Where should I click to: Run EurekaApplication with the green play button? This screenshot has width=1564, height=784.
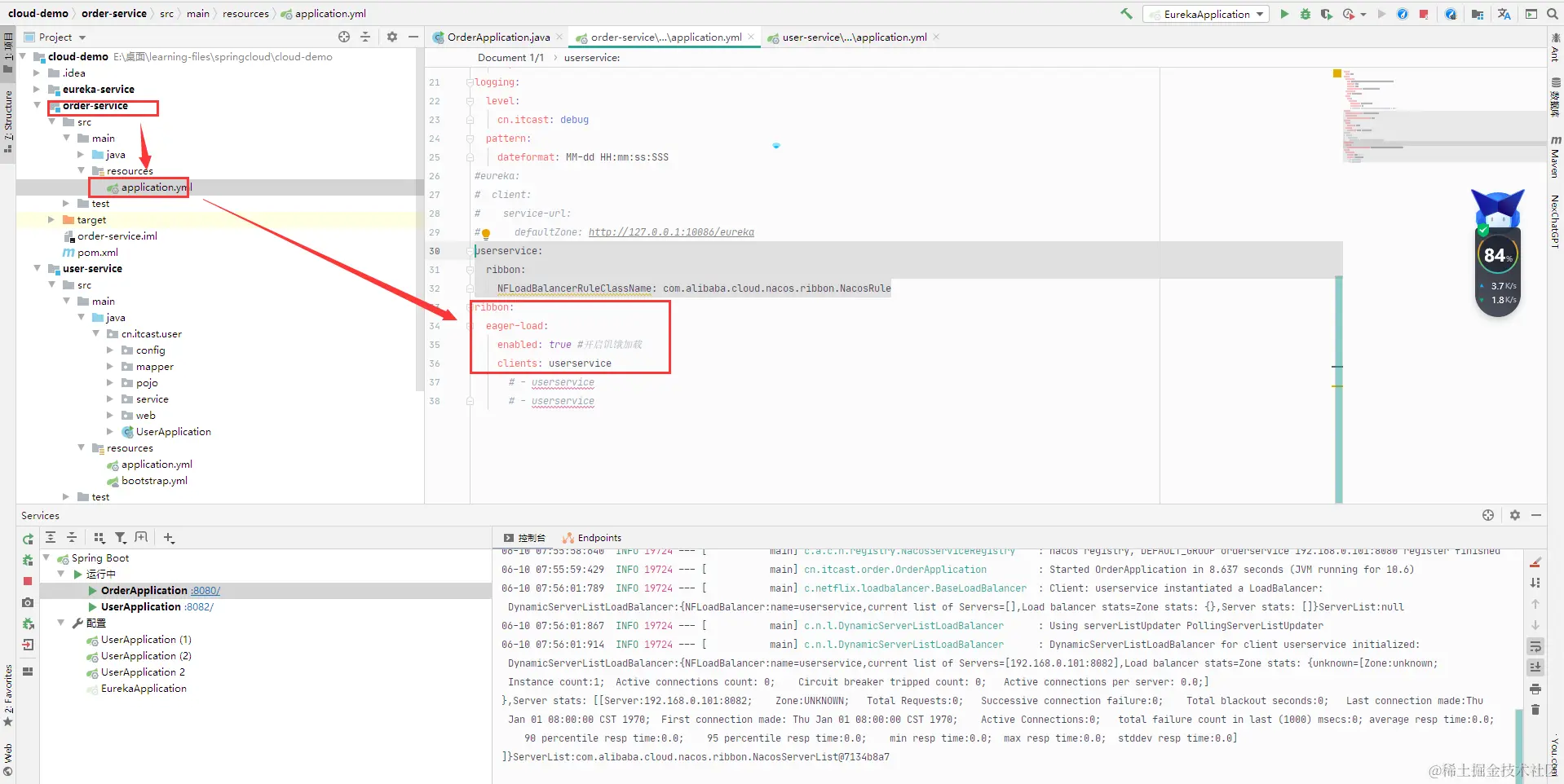click(x=1284, y=14)
